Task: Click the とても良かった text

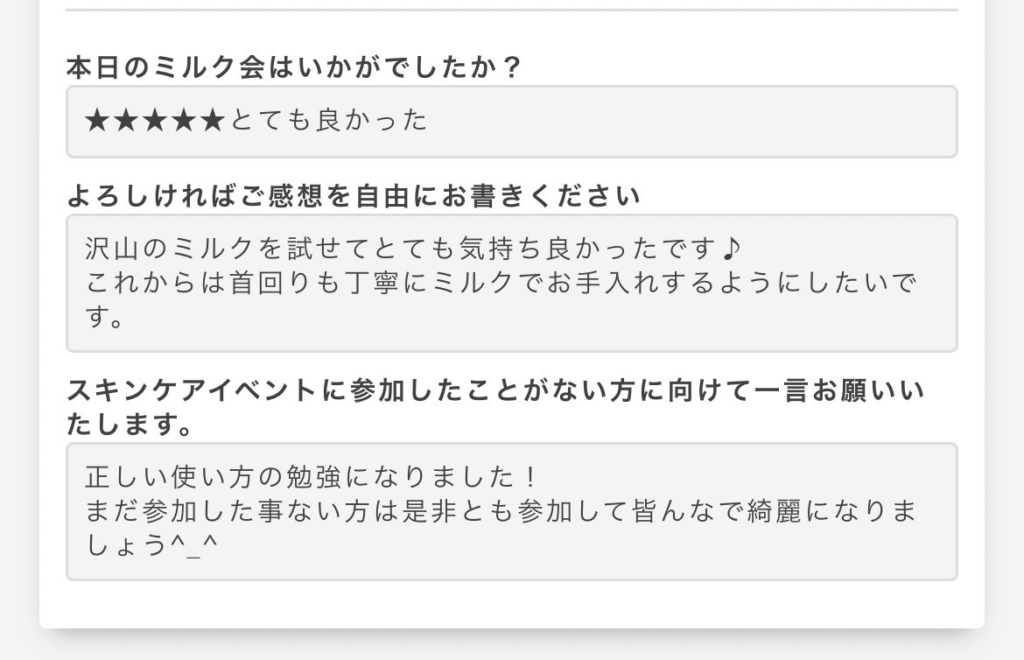Action: point(329,120)
